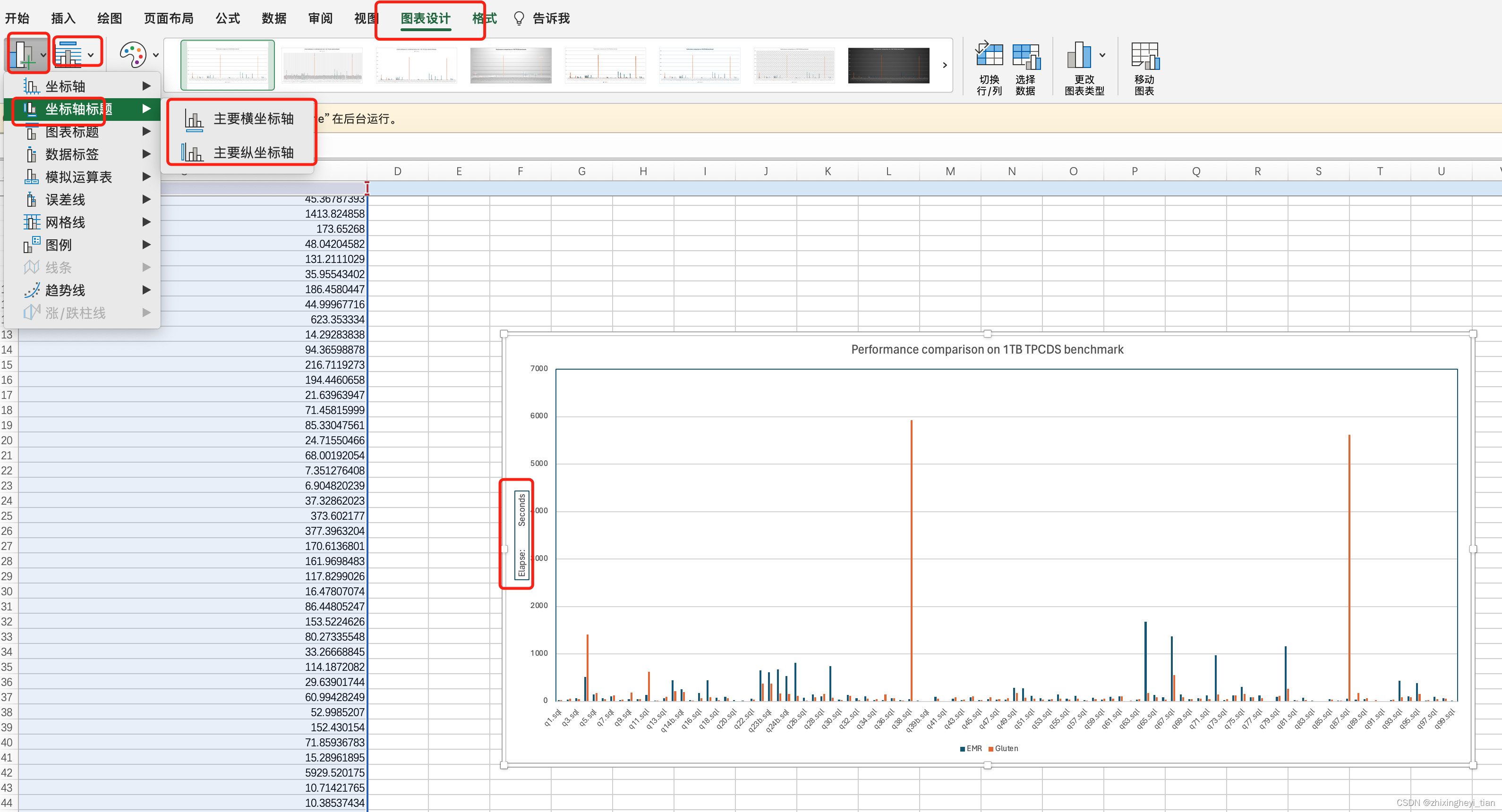This screenshot has width=1502, height=812.
Task: Expand the 趋势线 submenu arrow
Action: (146, 290)
